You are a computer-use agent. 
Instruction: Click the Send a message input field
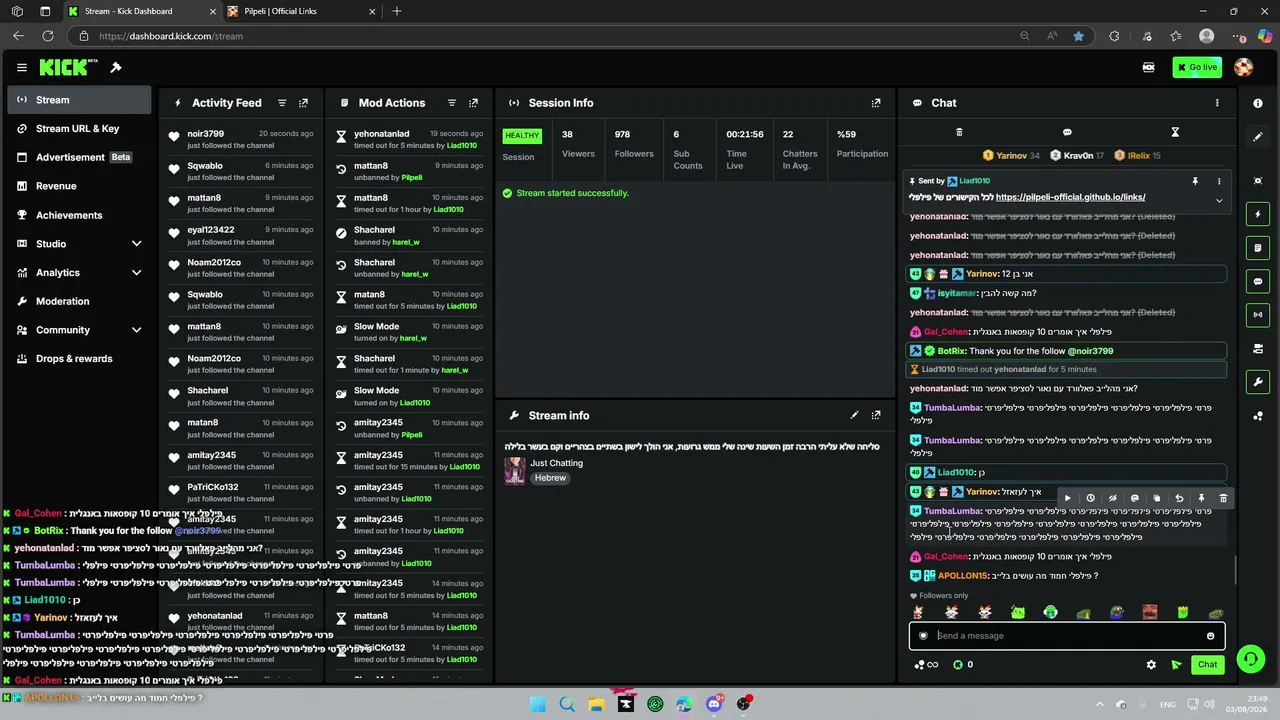[x=1067, y=636]
